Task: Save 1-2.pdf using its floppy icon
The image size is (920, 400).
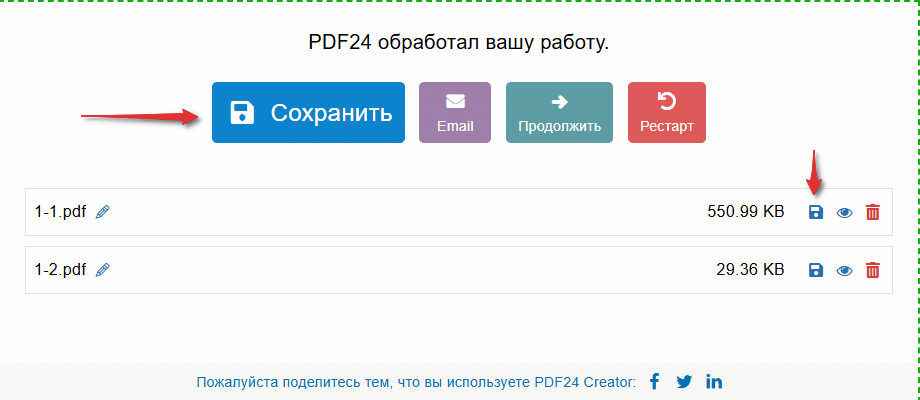Action: (x=816, y=270)
